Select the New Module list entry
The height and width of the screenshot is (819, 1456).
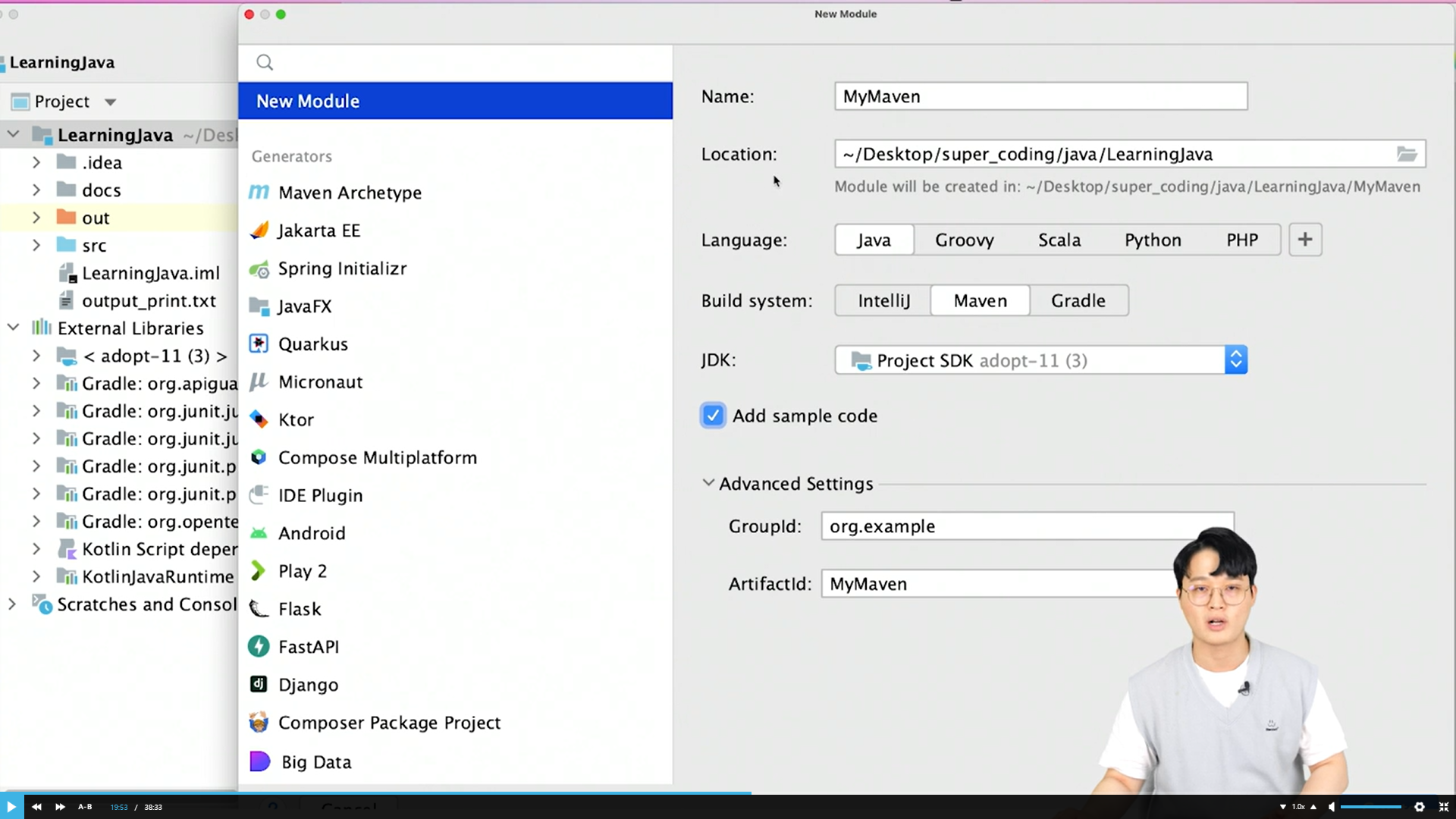click(x=455, y=101)
